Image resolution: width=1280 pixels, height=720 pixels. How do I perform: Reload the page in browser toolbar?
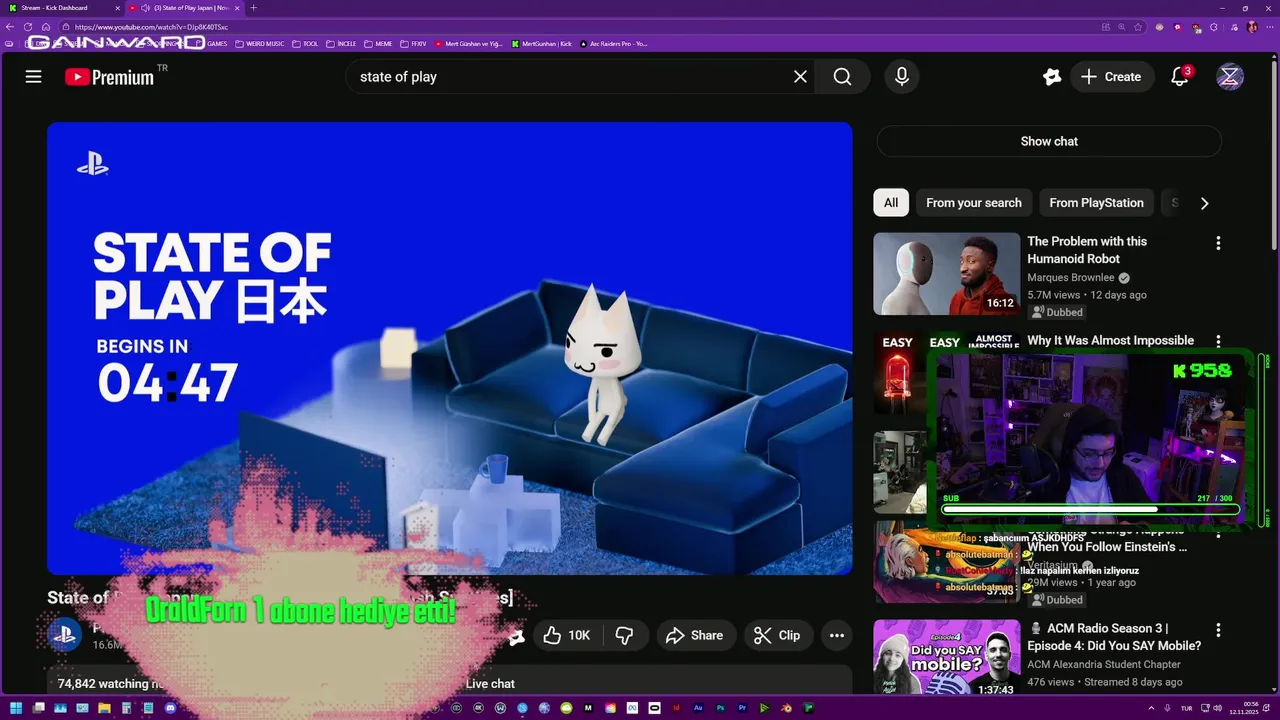[28, 27]
